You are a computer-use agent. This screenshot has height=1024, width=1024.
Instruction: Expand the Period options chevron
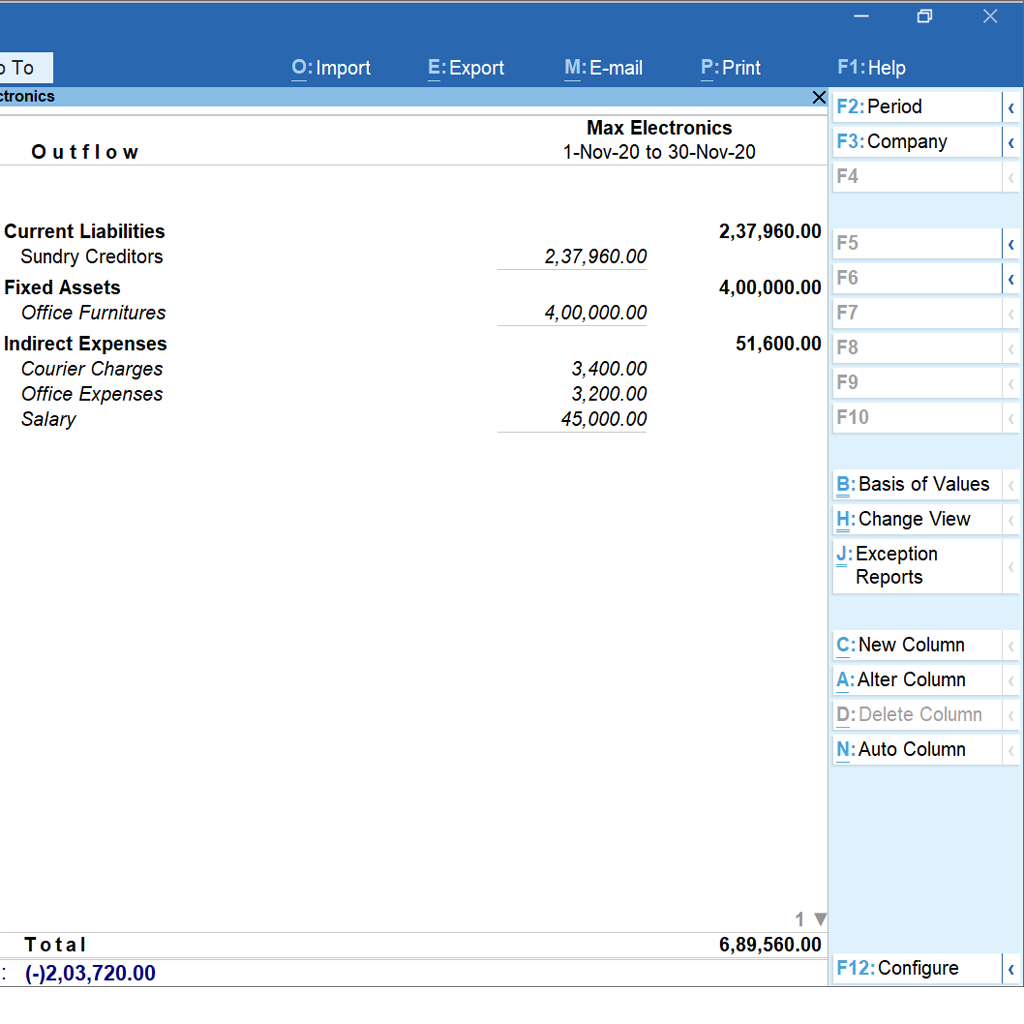click(1010, 107)
